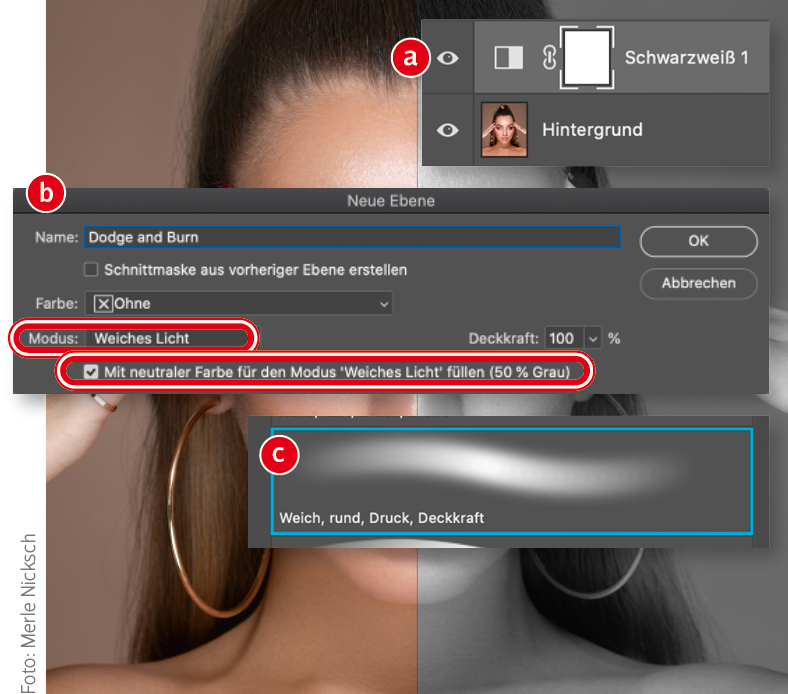
Task: Select the Weich, rund, Druck, Deckkraft brush preset
Action: pyautogui.click(x=512, y=481)
